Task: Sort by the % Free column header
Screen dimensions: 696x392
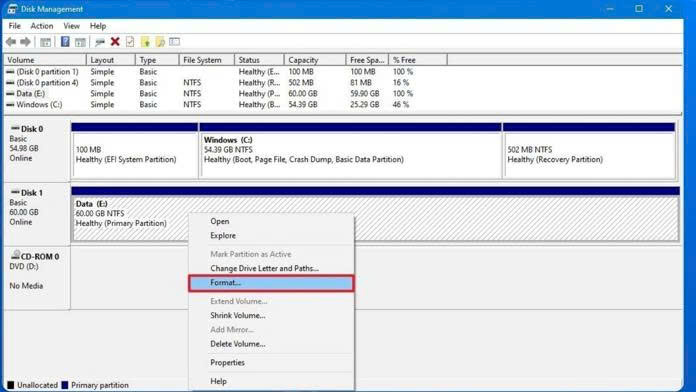Action: coord(418,60)
